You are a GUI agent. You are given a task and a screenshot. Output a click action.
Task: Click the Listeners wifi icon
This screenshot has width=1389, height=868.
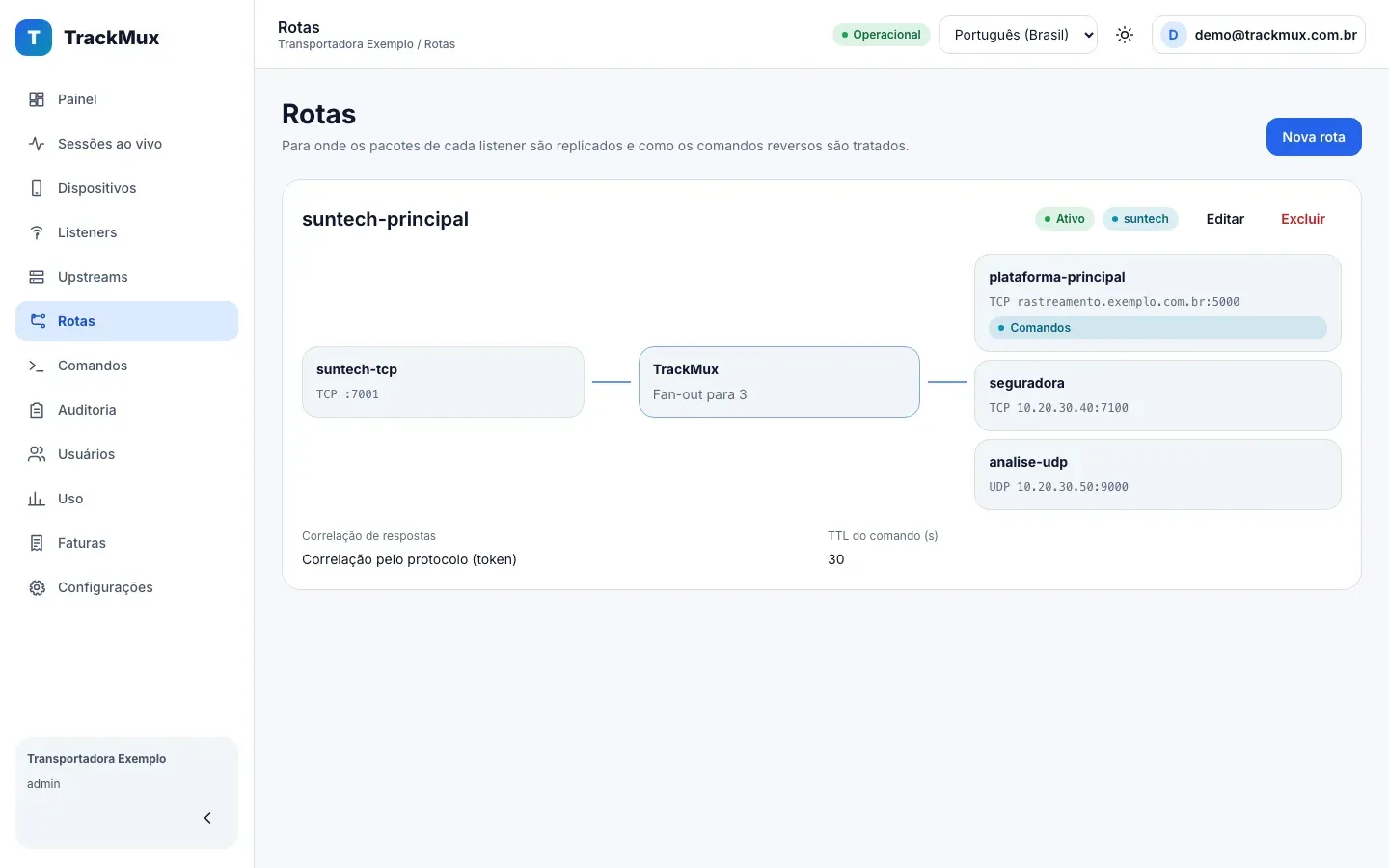click(x=37, y=232)
